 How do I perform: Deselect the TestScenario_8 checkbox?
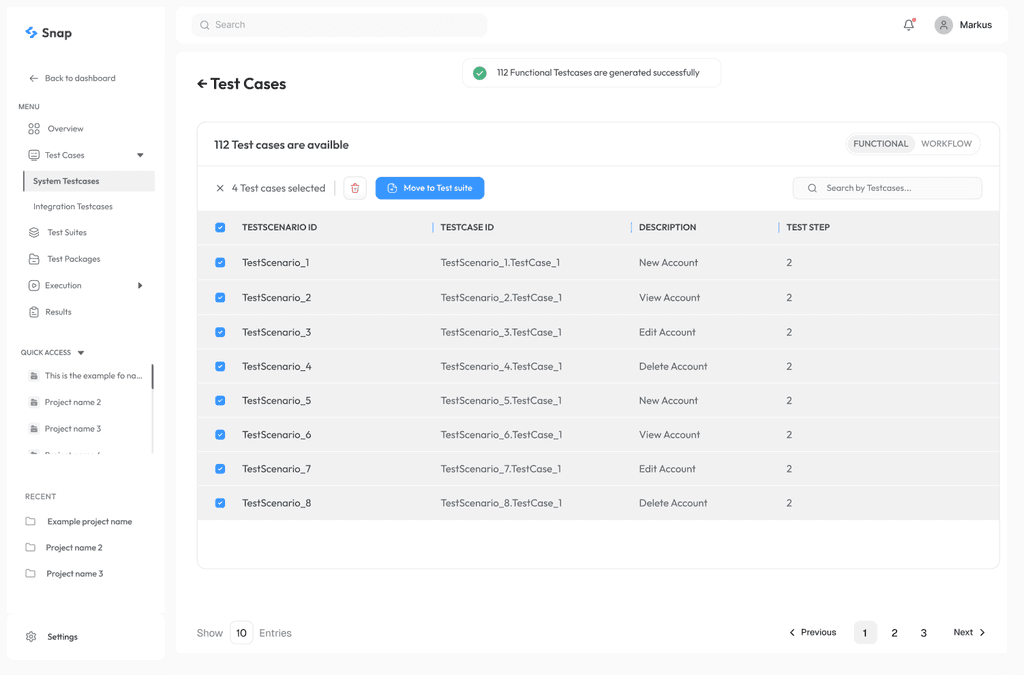tap(220, 502)
